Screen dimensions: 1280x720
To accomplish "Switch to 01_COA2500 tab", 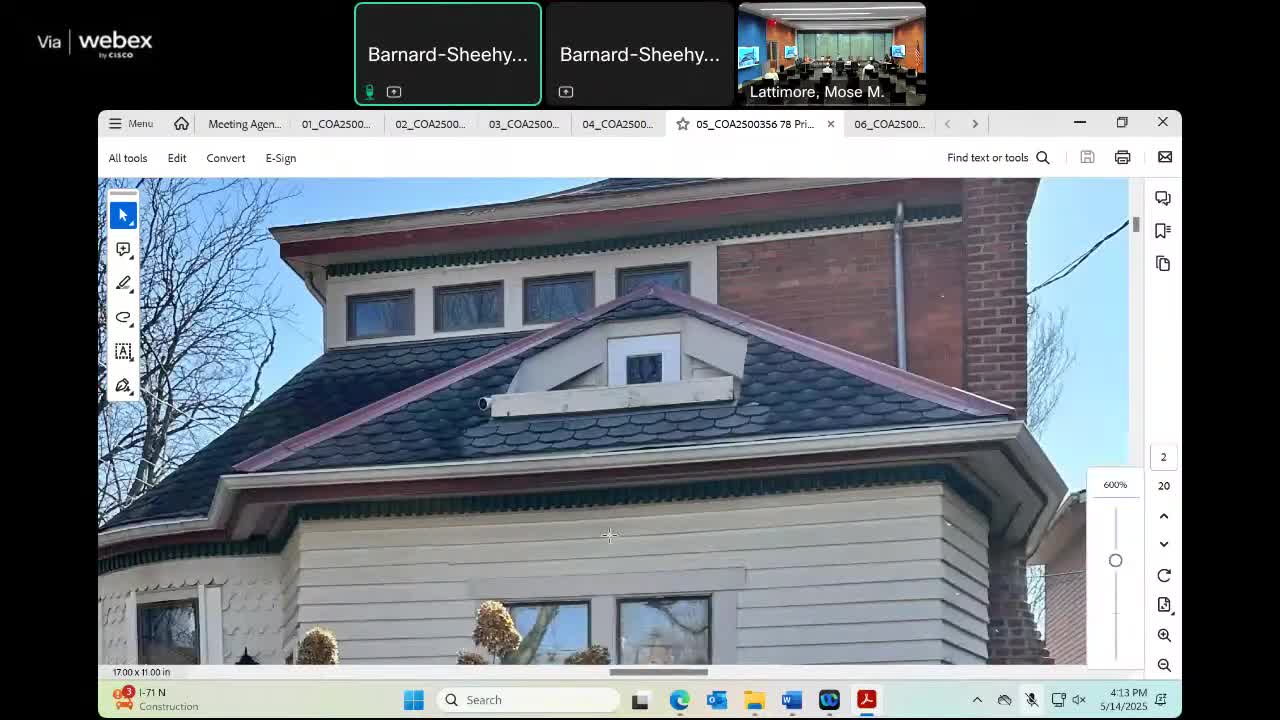I will click(x=336, y=124).
